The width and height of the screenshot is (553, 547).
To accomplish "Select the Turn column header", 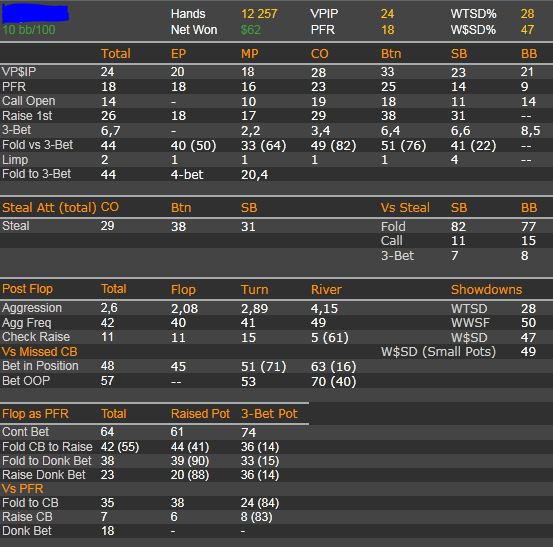I will (x=255, y=290).
